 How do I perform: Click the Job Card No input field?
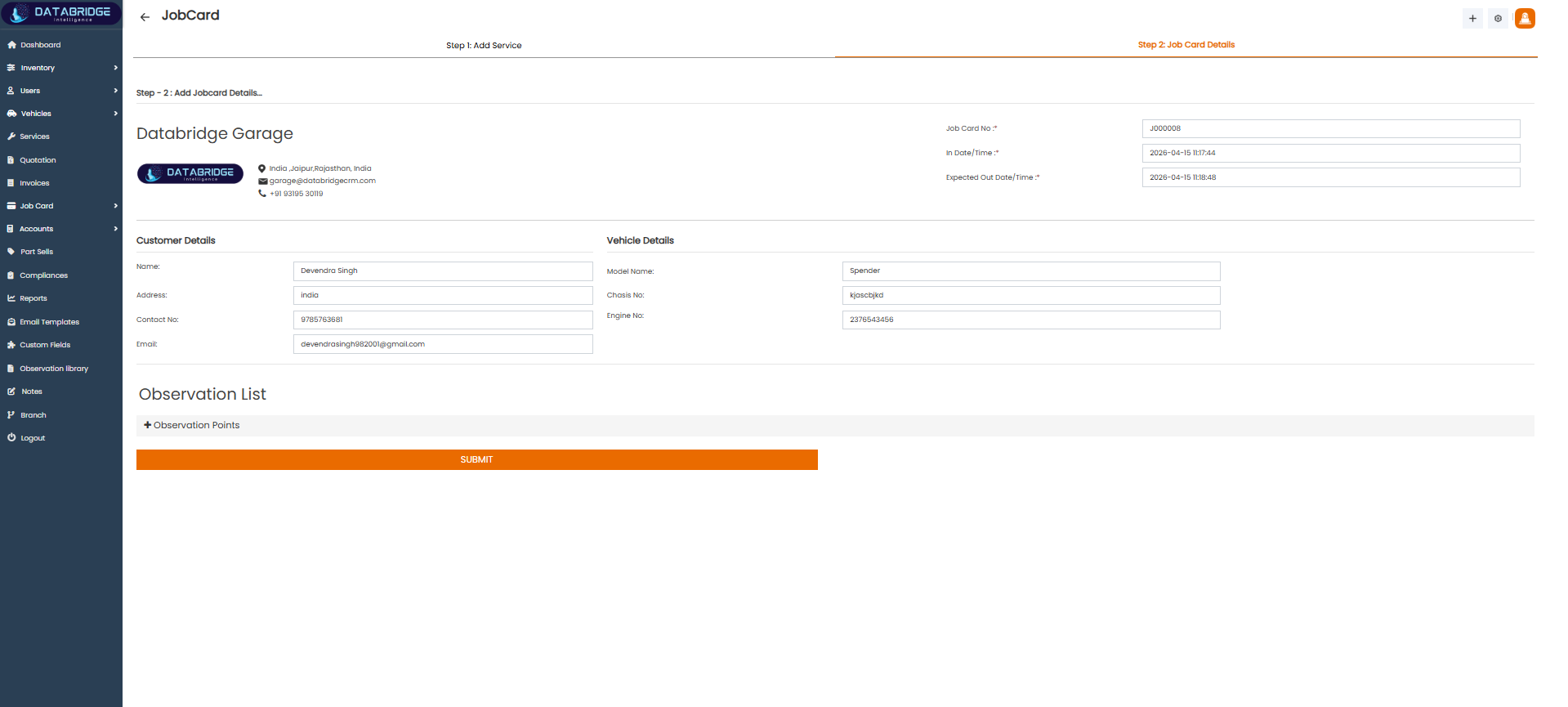tap(1331, 128)
